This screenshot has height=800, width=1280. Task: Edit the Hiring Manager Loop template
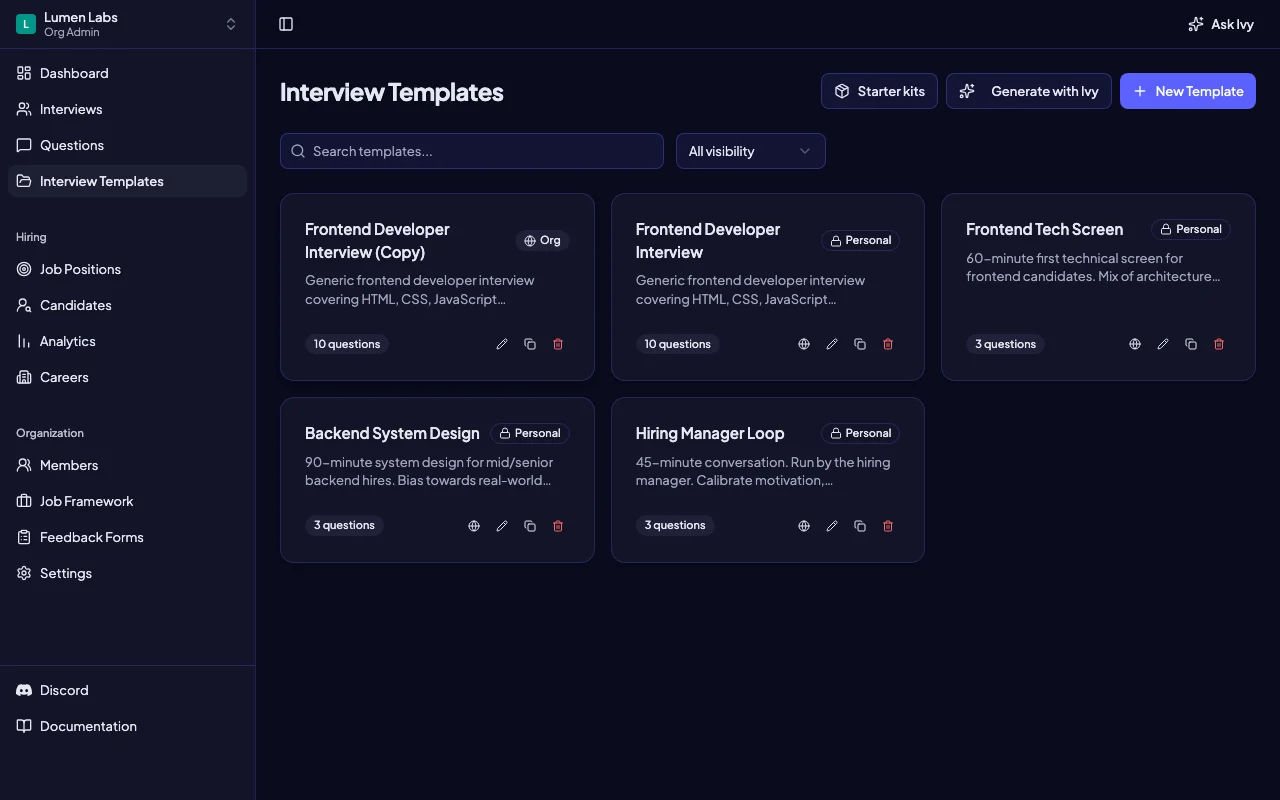pos(832,526)
